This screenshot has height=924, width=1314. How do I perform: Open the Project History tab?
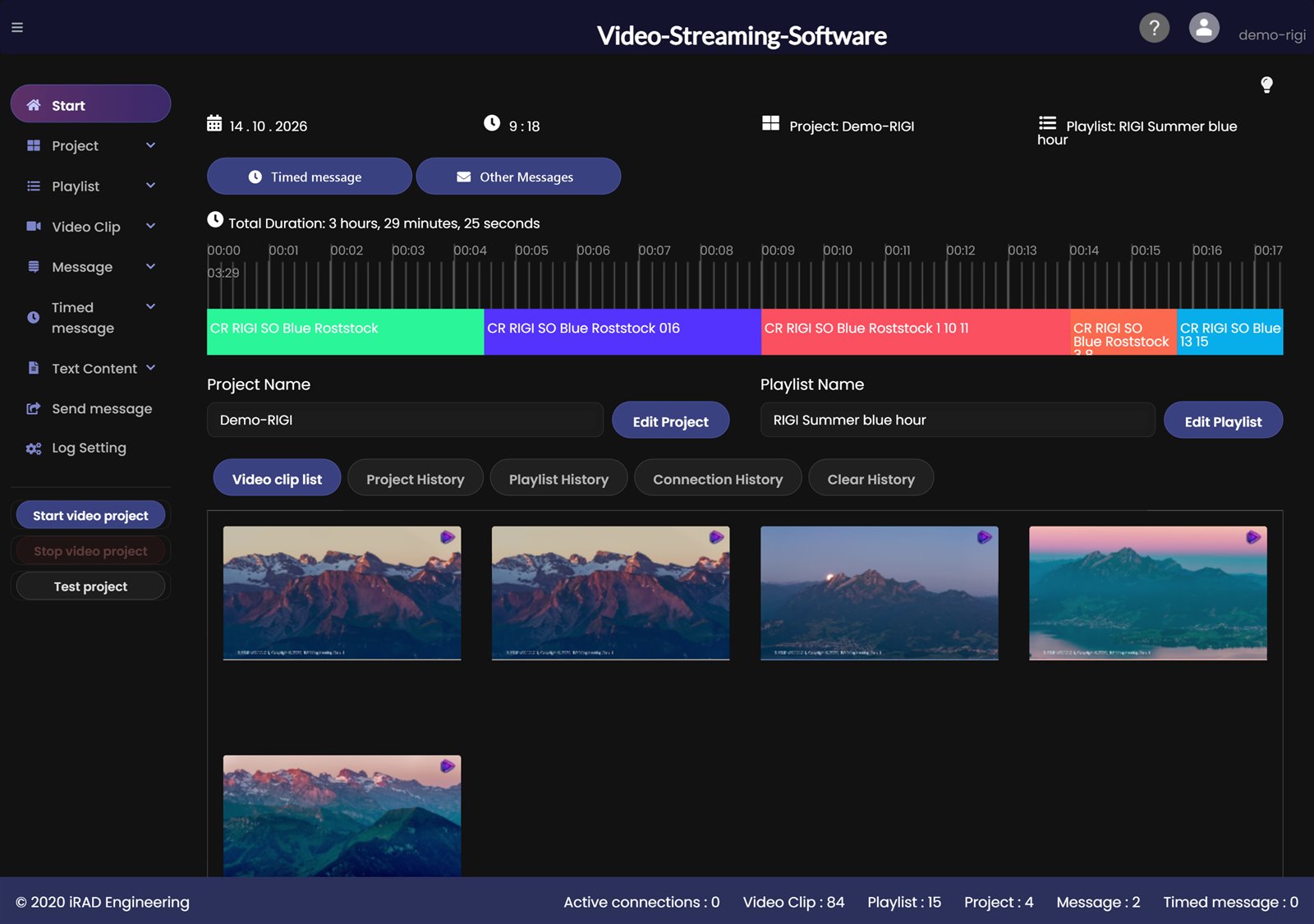[415, 478]
